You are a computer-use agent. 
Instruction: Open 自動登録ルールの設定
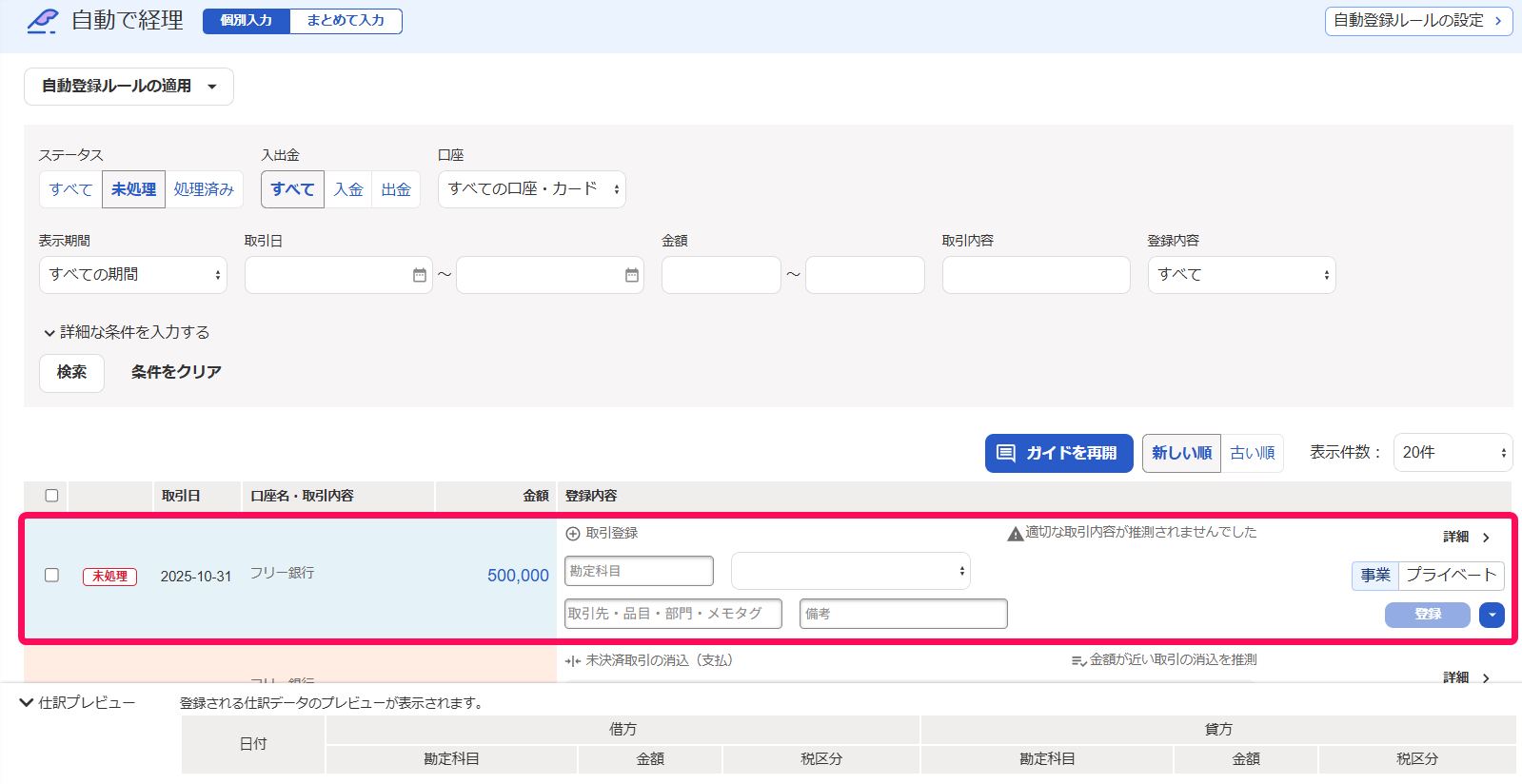coord(1418,21)
